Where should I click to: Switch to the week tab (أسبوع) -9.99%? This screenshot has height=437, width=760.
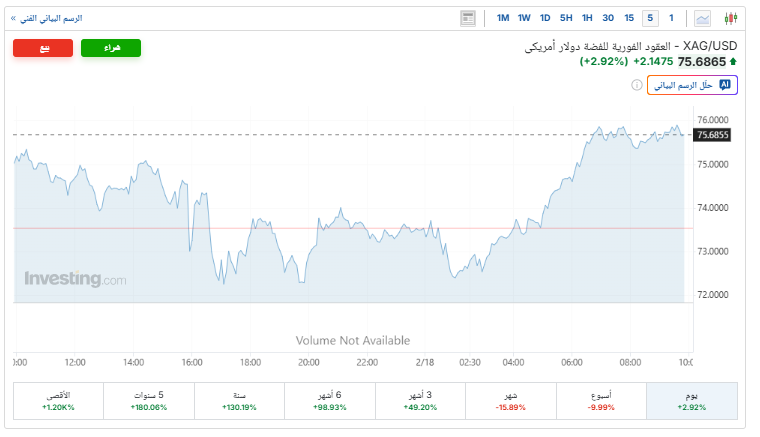601,401
